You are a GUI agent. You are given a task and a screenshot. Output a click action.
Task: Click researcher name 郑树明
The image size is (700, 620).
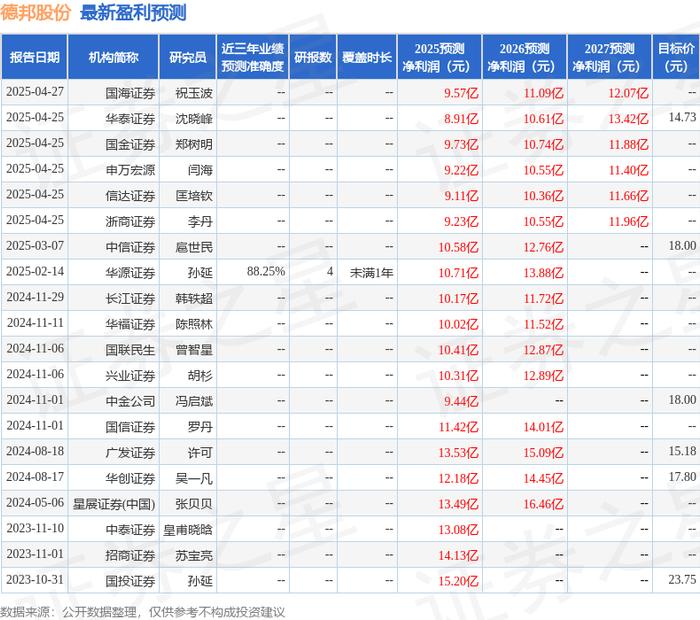pos(194,145)
